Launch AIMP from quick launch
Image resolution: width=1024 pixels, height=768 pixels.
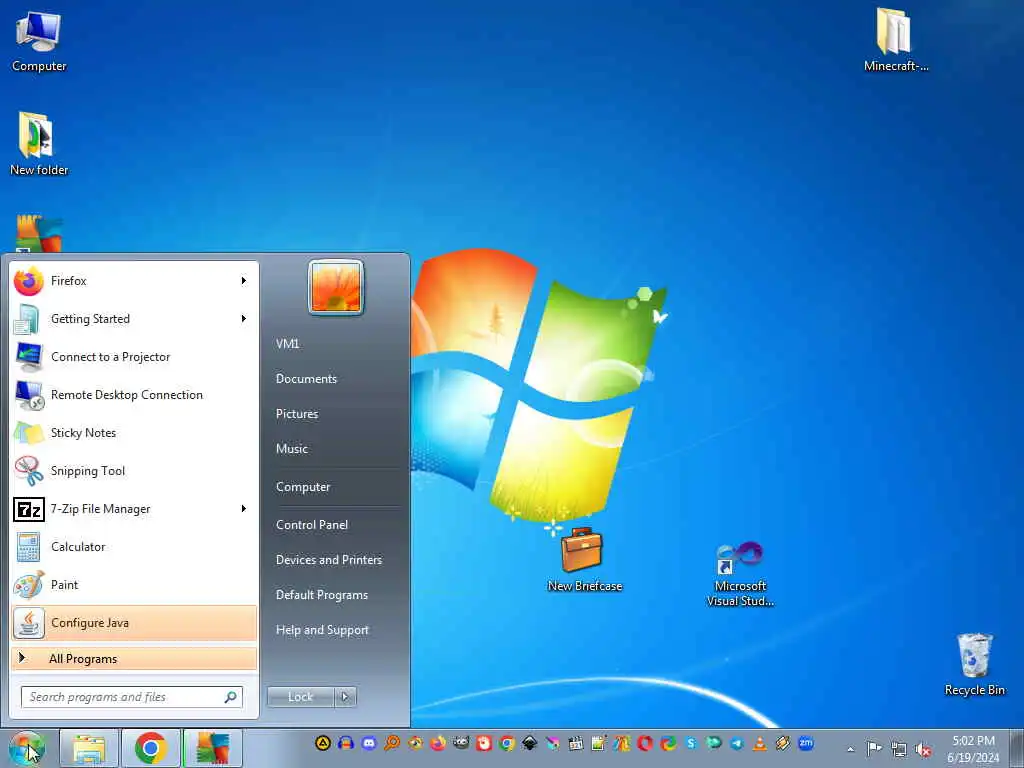(x=323, y=743)
